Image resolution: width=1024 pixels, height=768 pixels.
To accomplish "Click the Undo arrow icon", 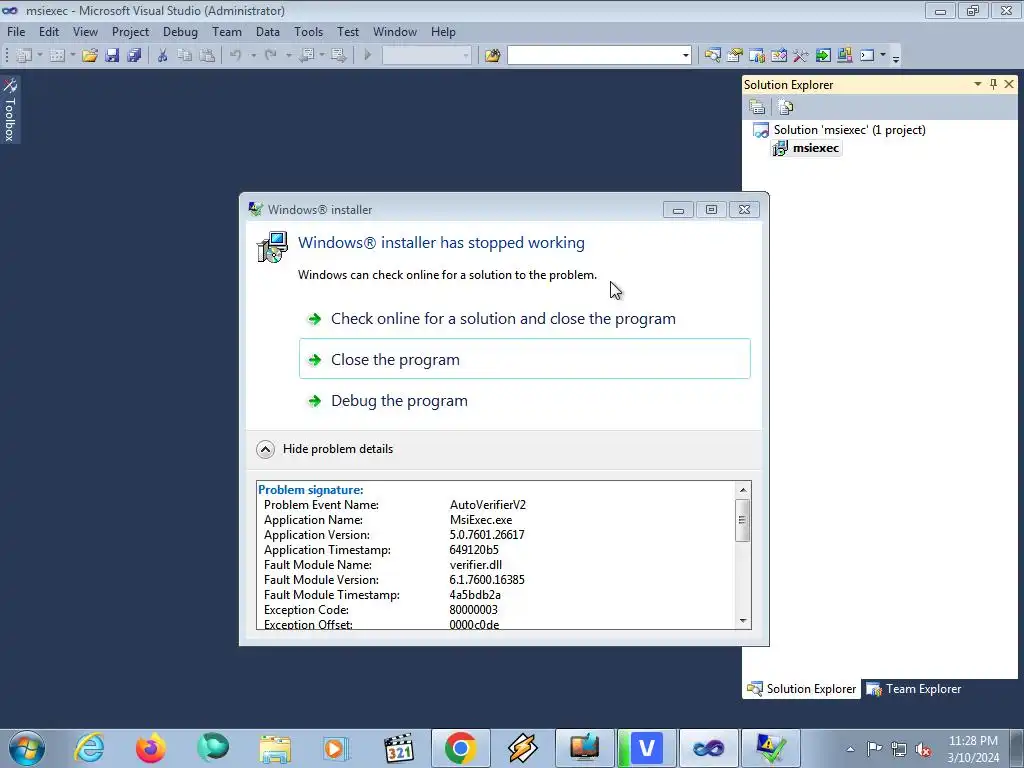I will (x=235, y=56).
